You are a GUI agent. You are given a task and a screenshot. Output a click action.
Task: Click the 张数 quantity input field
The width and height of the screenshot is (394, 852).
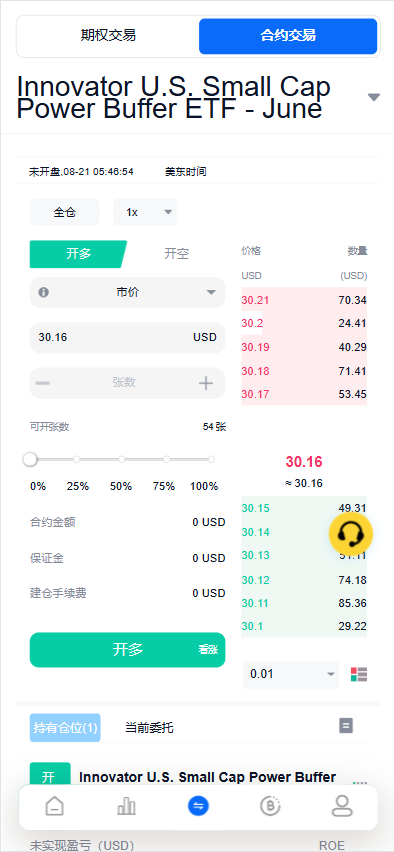124,383
